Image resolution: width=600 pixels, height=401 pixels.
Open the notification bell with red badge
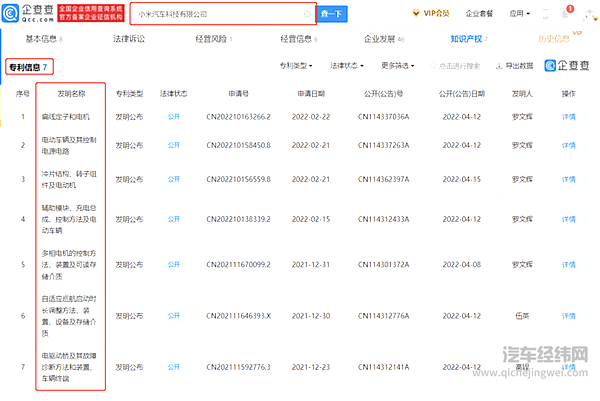[x=566, y=13]
